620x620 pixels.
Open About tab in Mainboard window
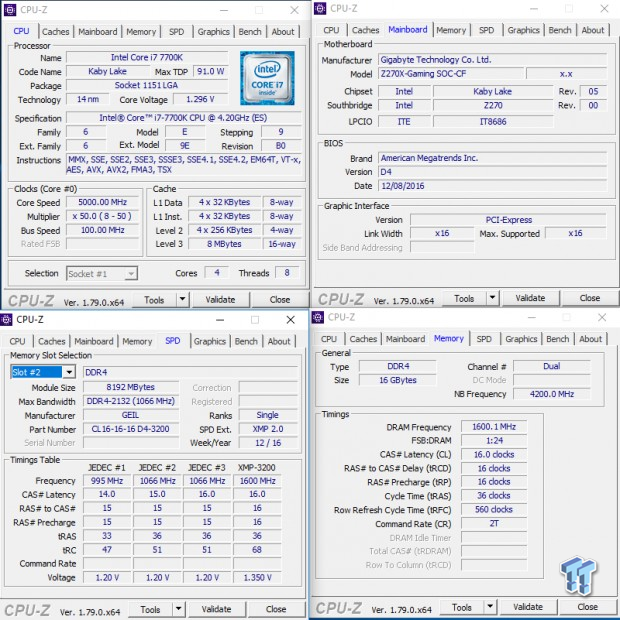click(x=593, y=30)
